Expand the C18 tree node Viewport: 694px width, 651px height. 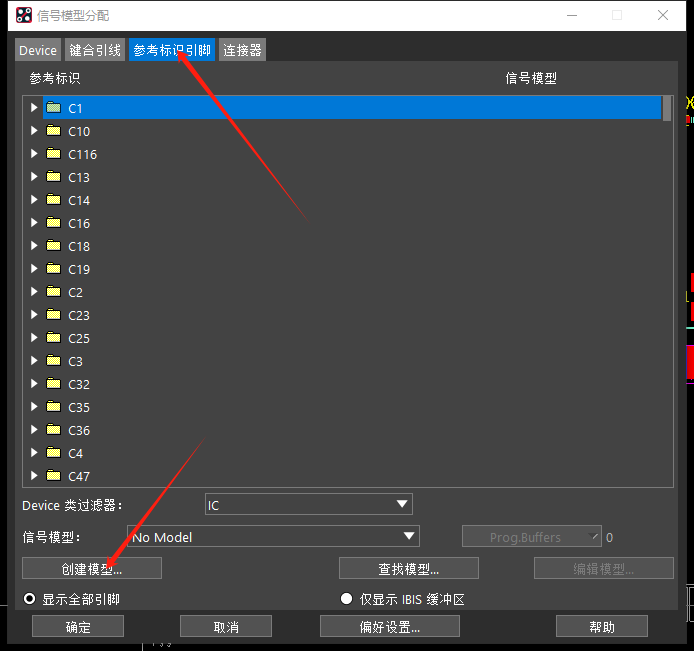(34, 246)
